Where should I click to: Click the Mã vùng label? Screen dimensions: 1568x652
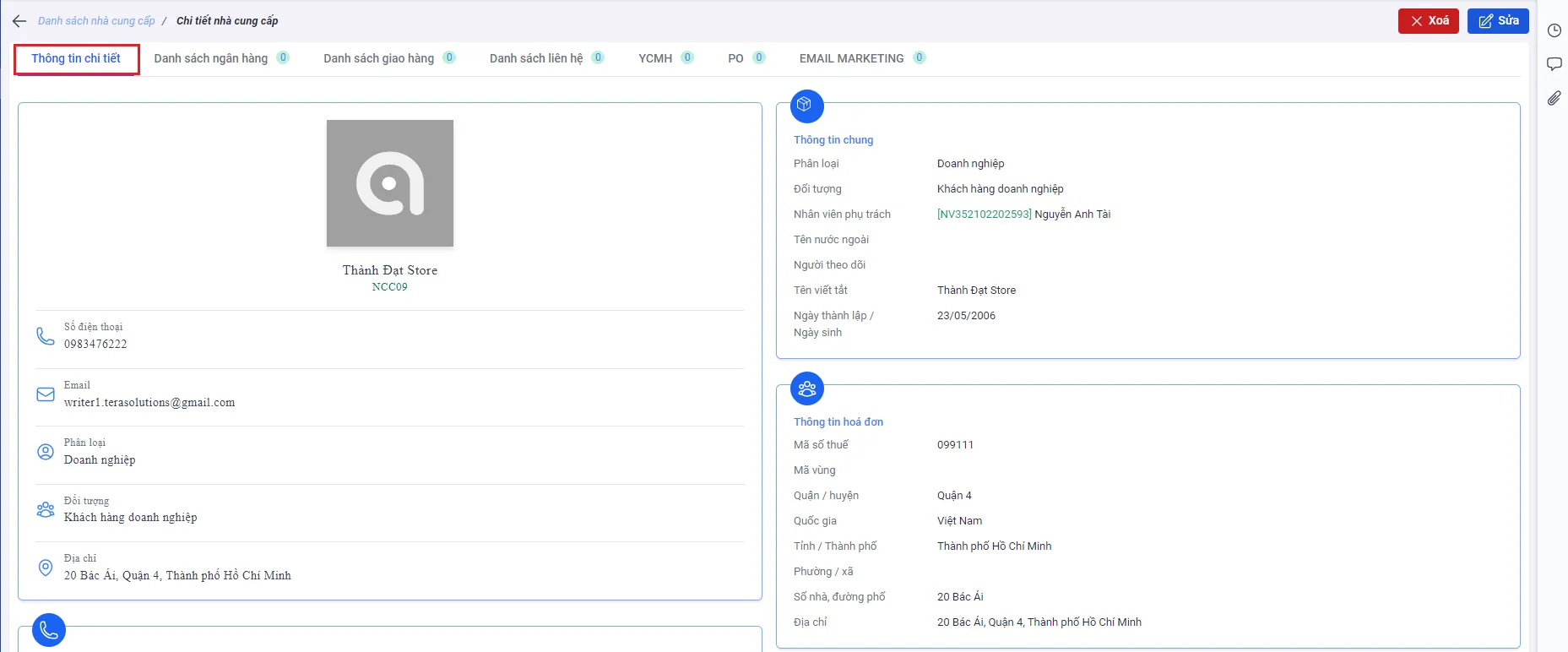(x=815, y=470)
